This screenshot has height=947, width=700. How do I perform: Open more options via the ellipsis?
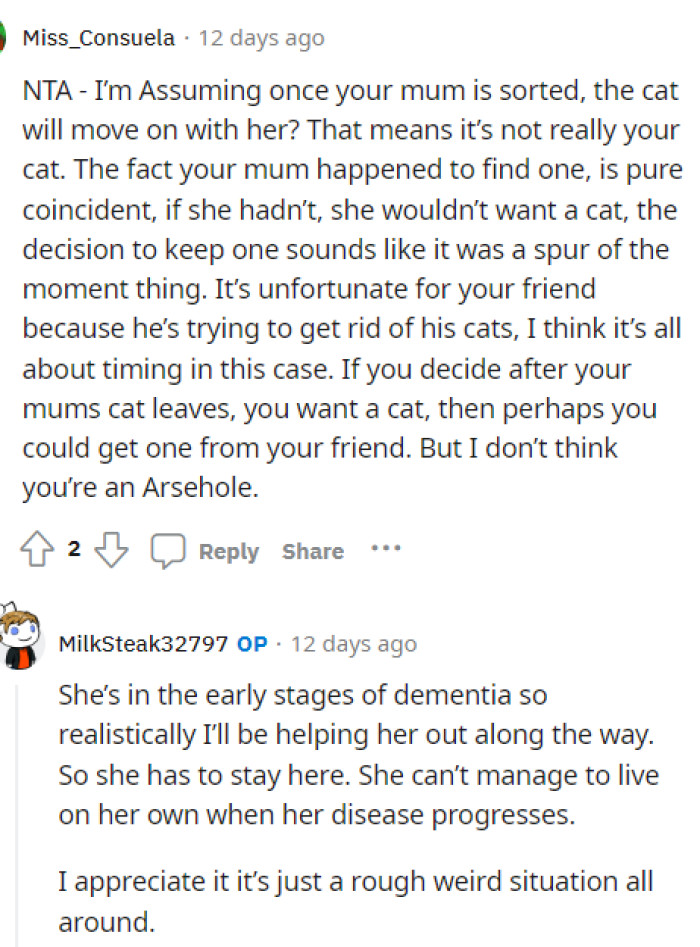pos(386,548)
